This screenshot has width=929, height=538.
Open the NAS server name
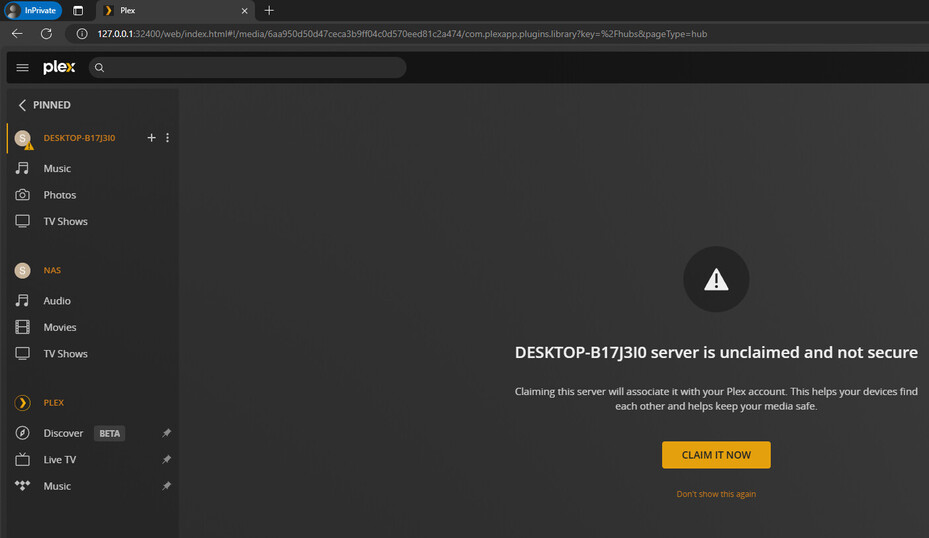pyautogui.click(x=52, y=270)
